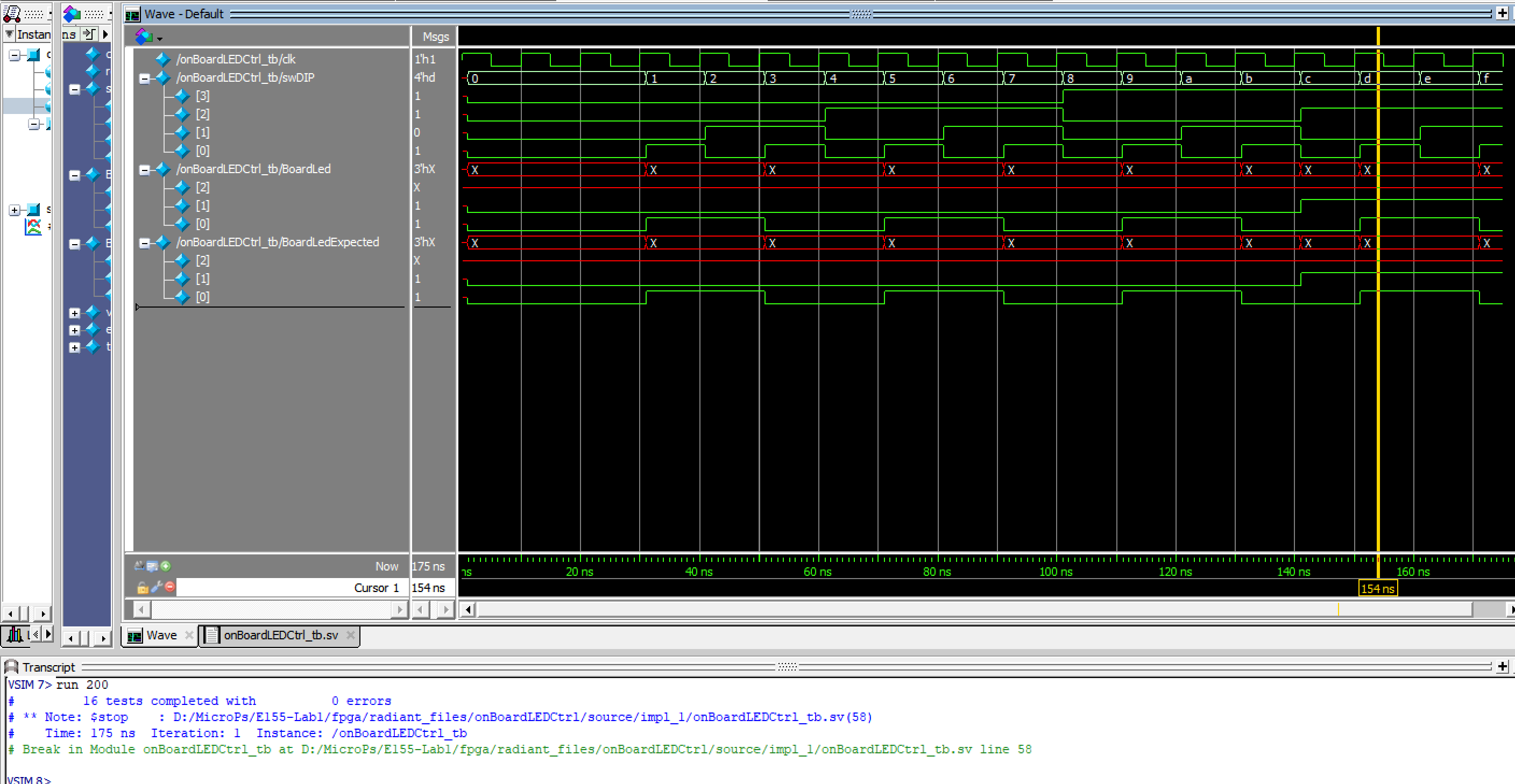
Task: Click the wrench icon for Cursor 1
Action: point(157,587)
